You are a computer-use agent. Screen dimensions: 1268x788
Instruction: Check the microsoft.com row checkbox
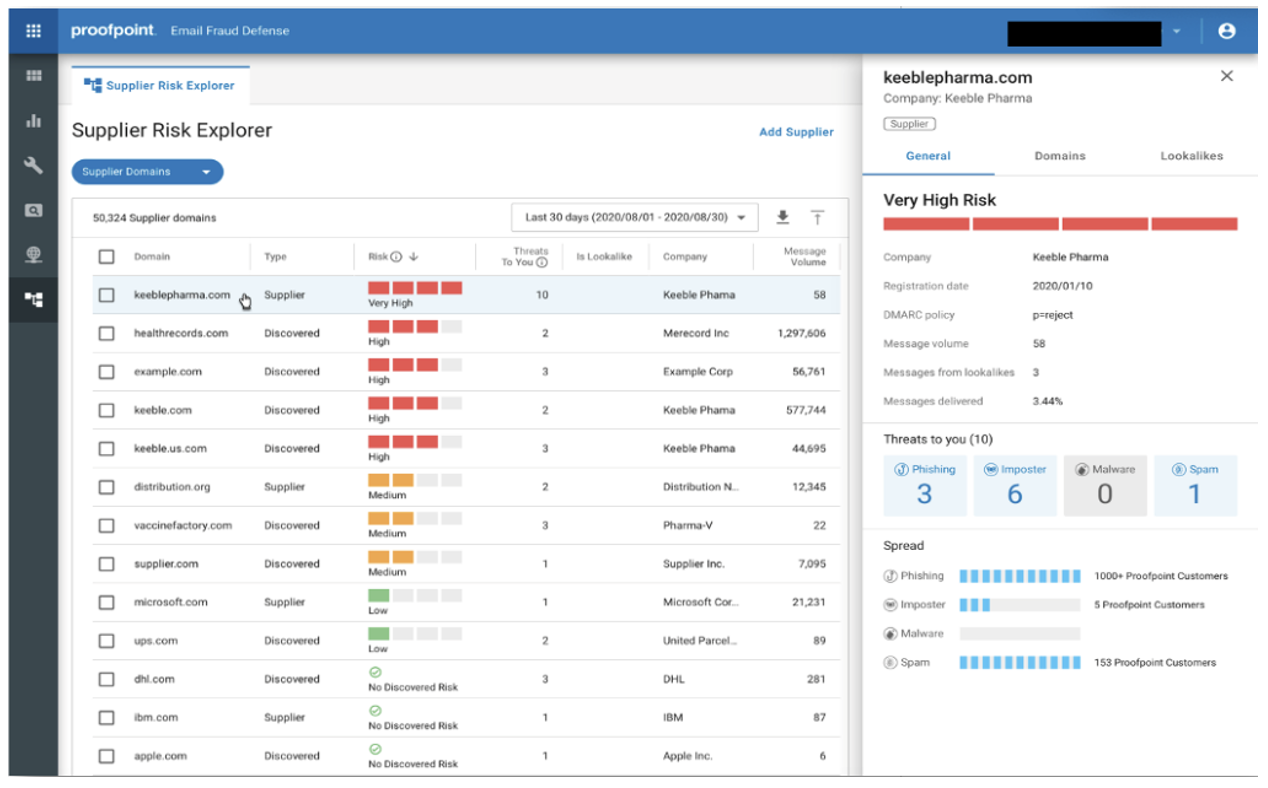pos(106,602)
